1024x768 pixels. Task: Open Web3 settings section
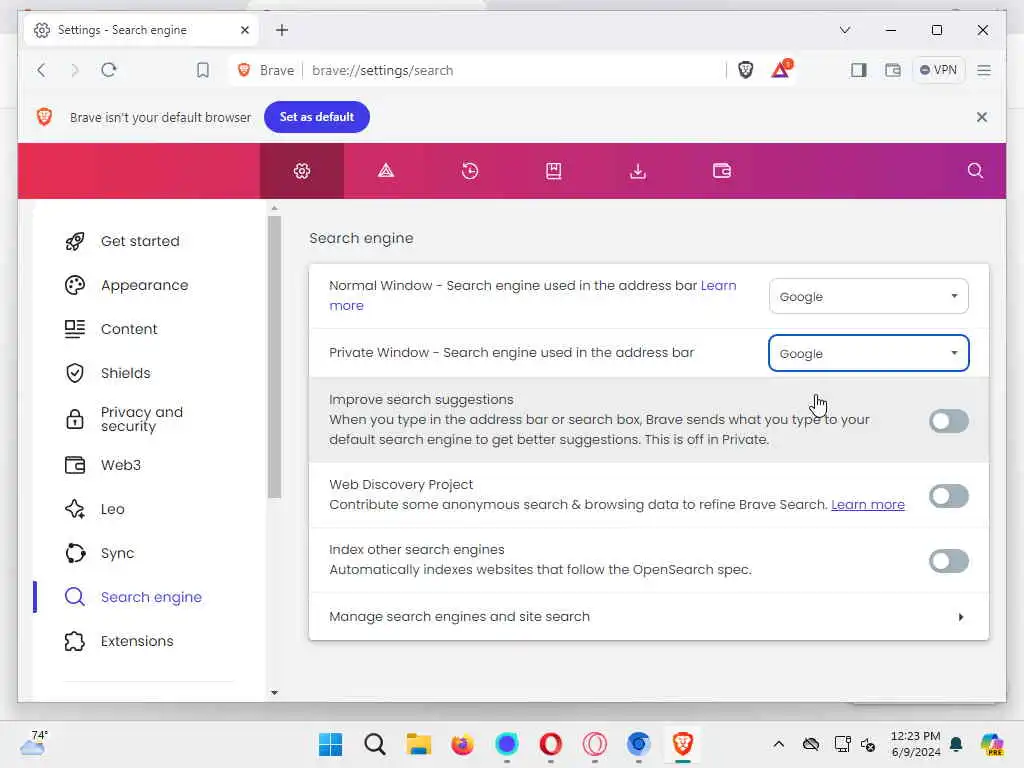coord(121,465)
